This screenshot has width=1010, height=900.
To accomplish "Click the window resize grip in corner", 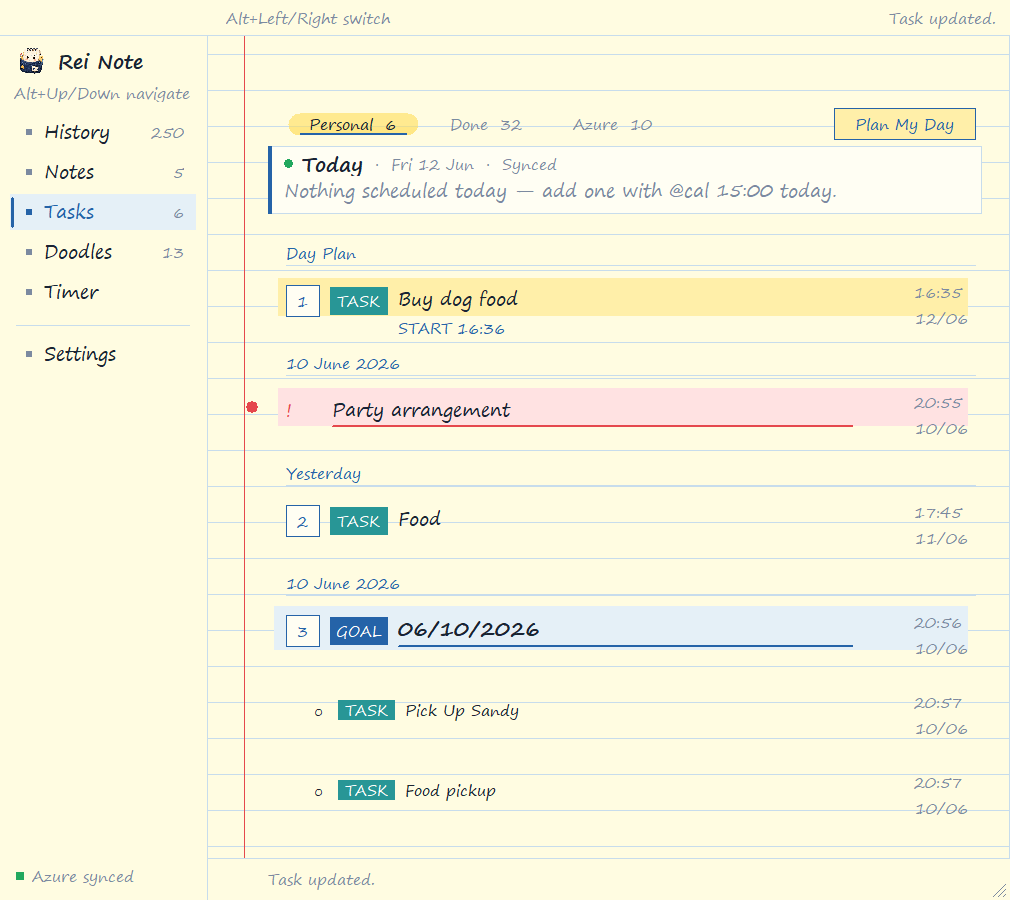I will [1000, 890].
